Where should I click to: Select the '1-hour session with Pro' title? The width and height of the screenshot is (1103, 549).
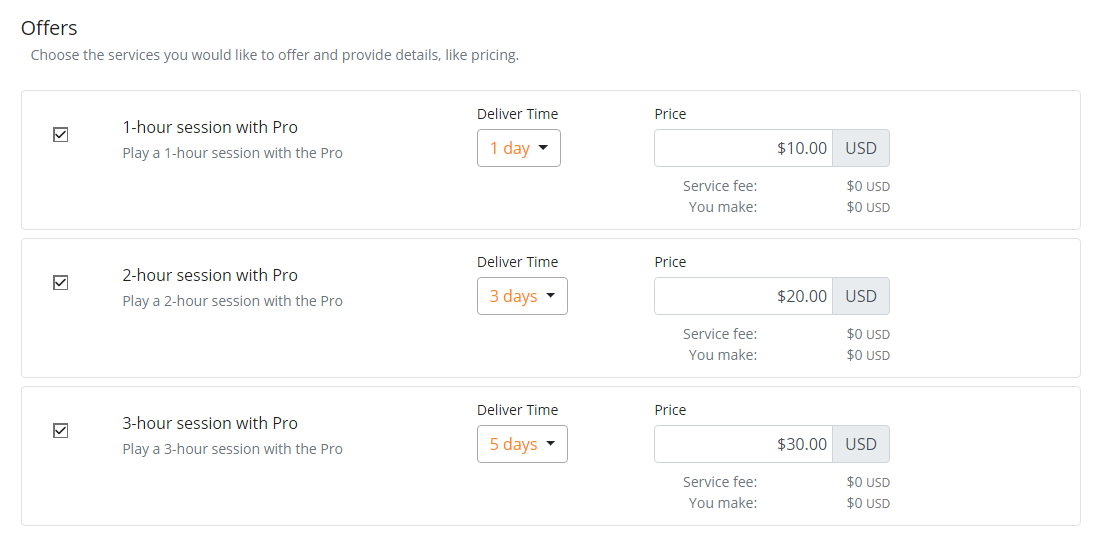[x=210, y=127]
